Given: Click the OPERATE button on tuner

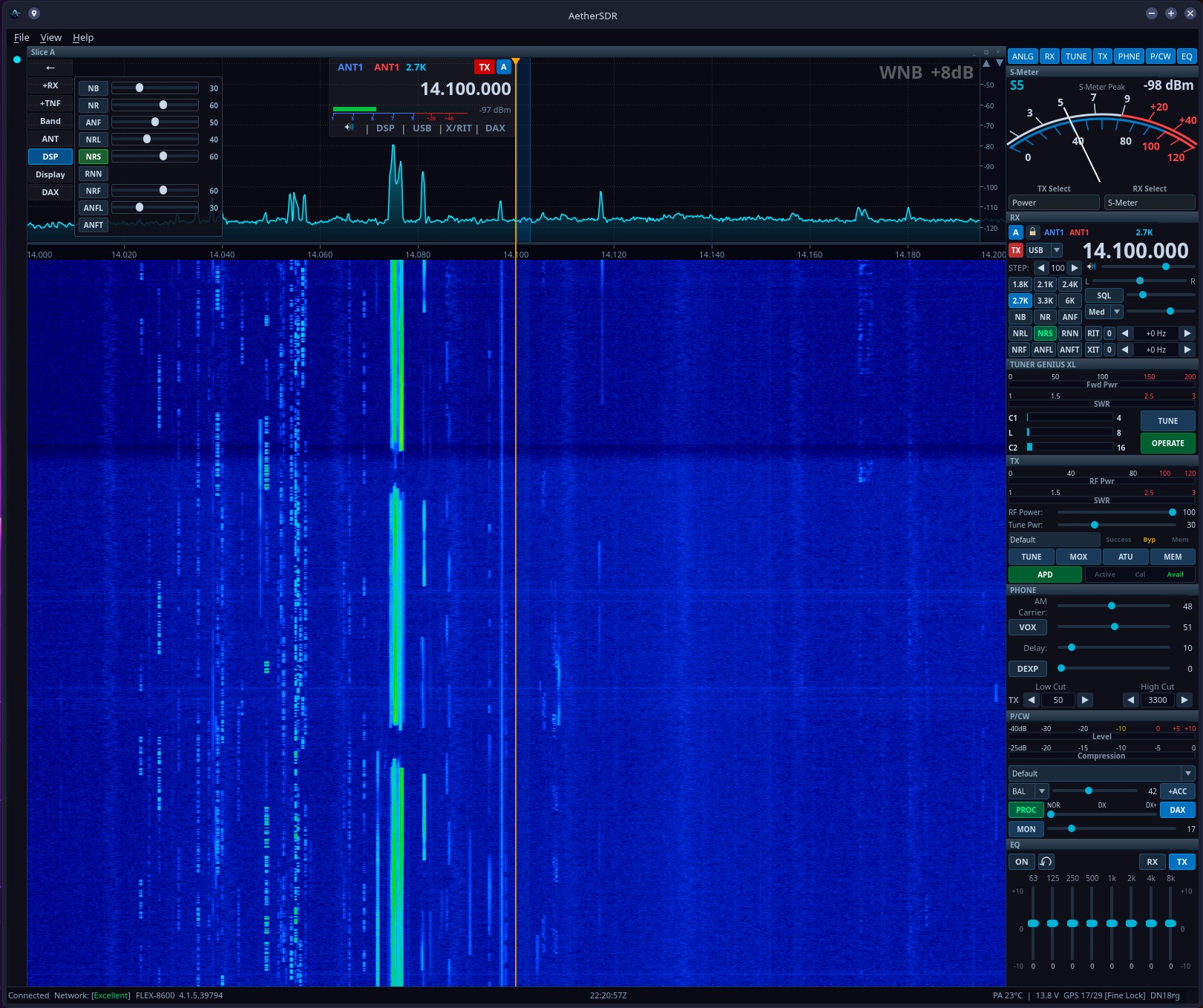Looking at the screenshot, I should coord(1167,443).
